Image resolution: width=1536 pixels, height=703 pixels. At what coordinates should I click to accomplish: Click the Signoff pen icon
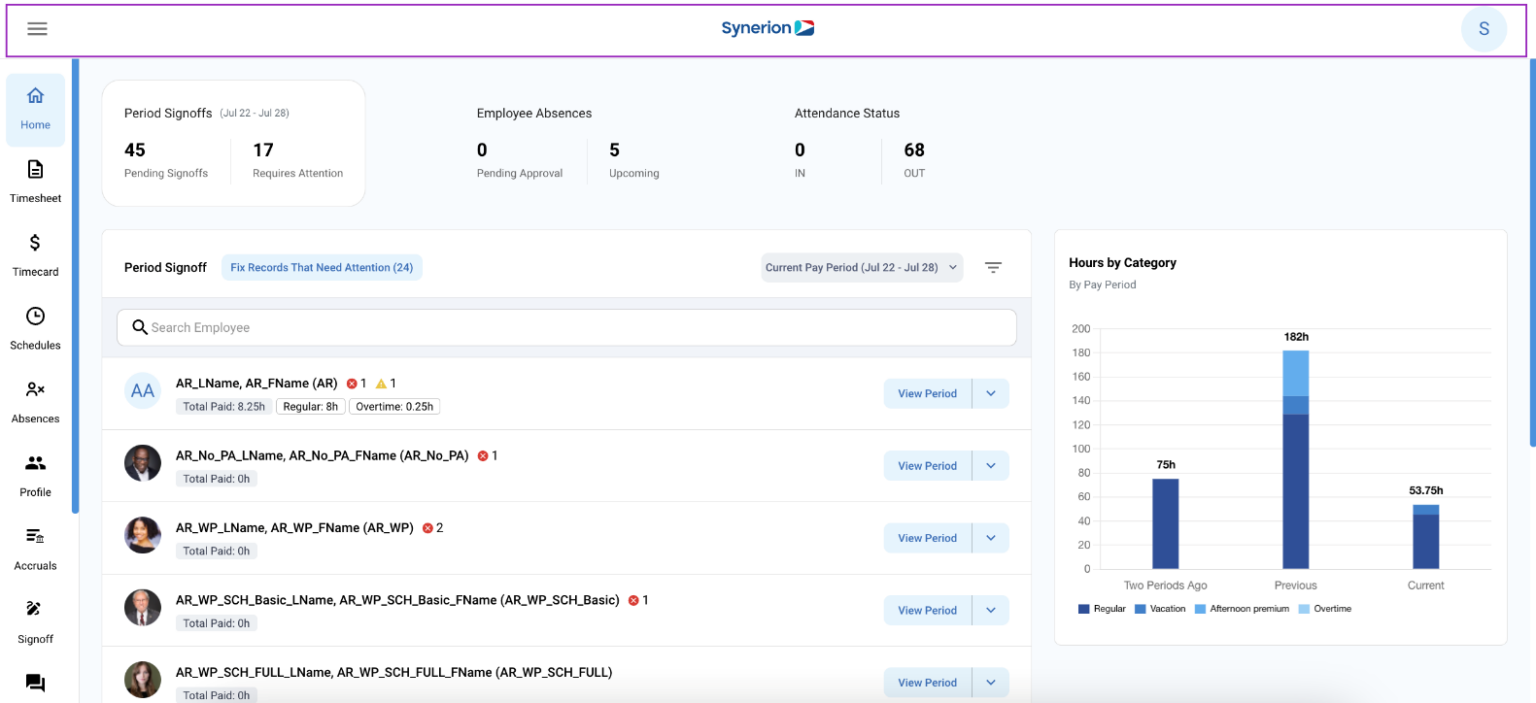[x=35, y=610]
